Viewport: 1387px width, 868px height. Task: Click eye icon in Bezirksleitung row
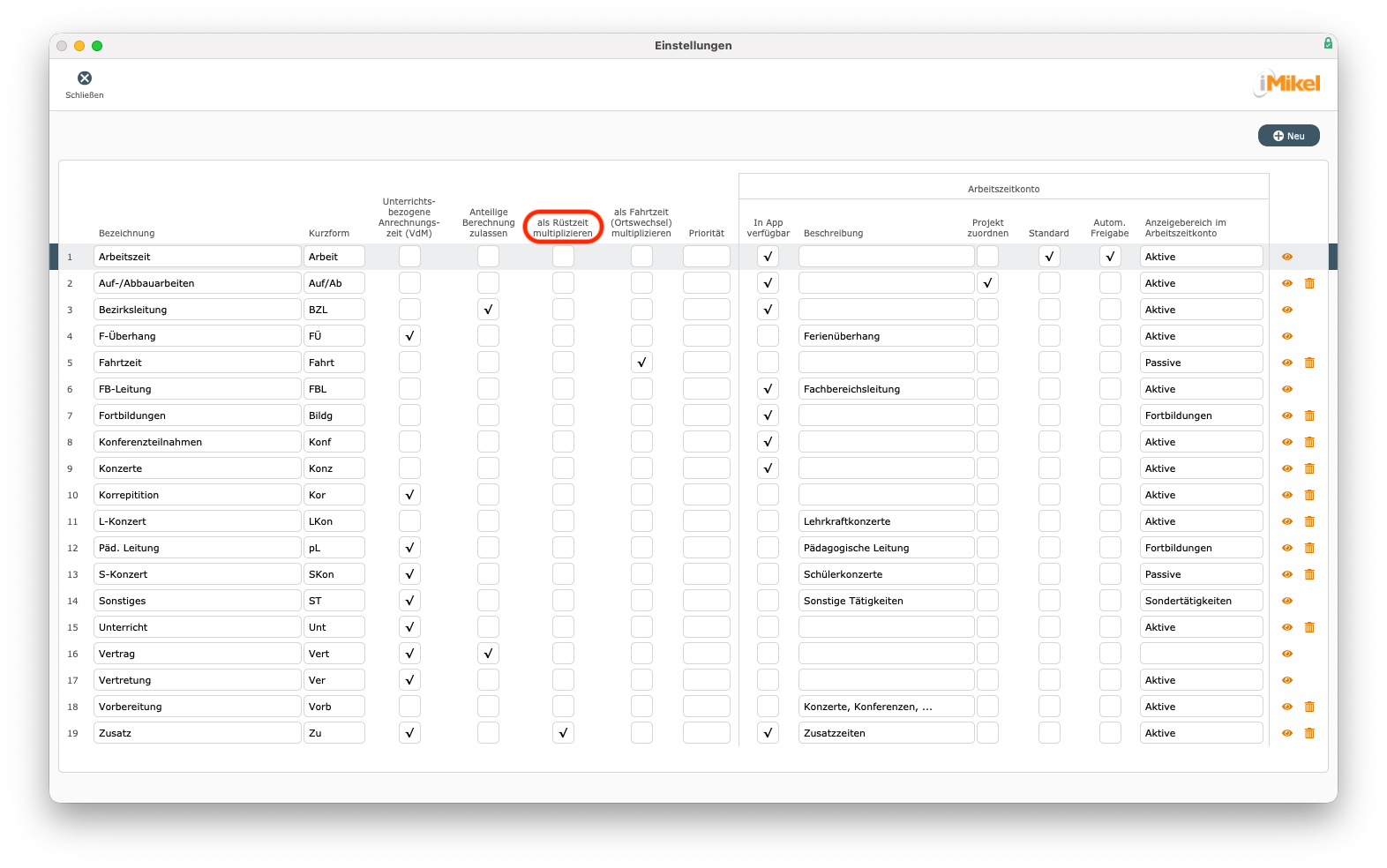pyautogui.click(x=1287, y=310)
